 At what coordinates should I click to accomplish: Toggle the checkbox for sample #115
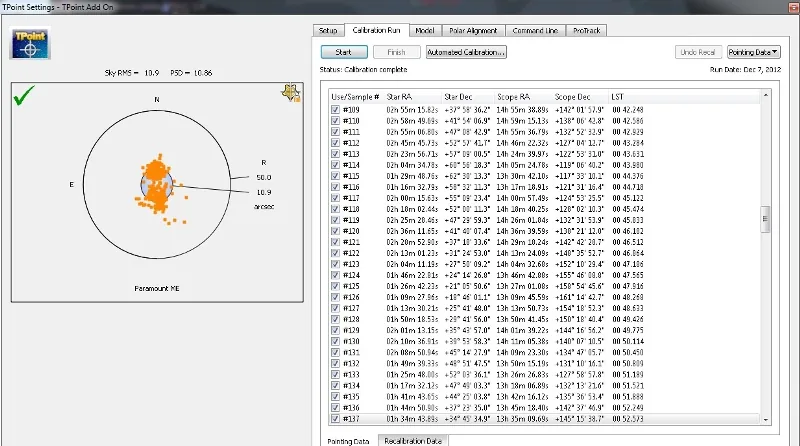tap(335, 176)
